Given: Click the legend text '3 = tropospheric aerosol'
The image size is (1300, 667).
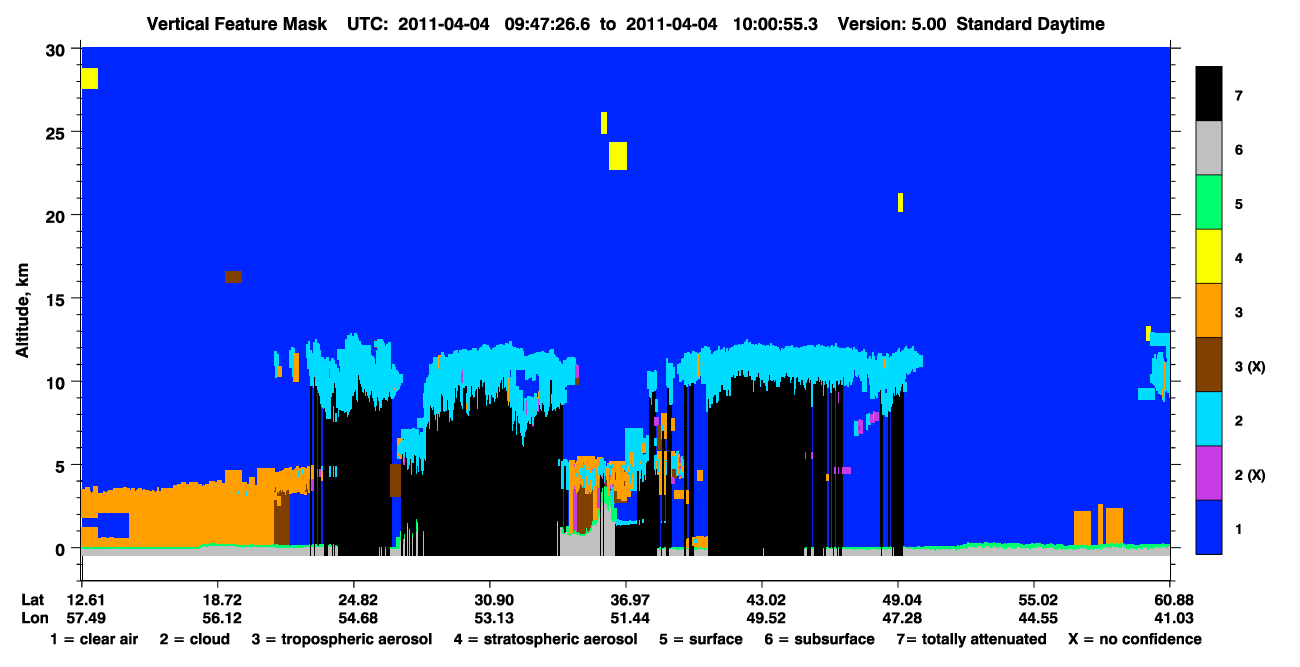Looking at the screenshot, I should click(x=342, y=639).
